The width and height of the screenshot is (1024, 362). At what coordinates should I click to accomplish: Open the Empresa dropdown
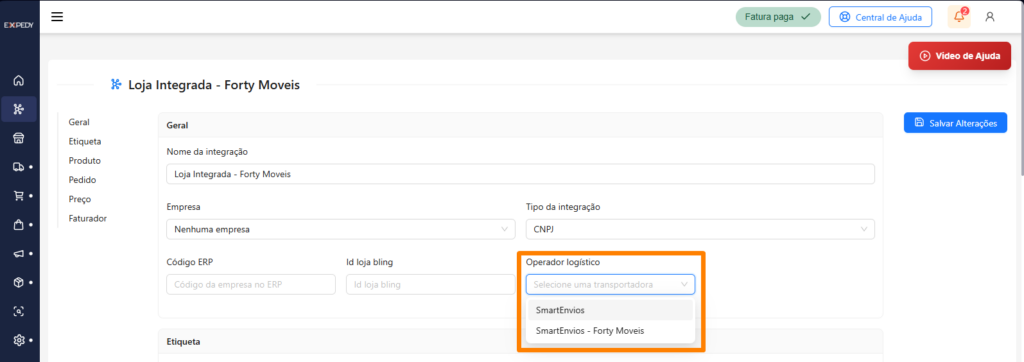tap(341, 229)
